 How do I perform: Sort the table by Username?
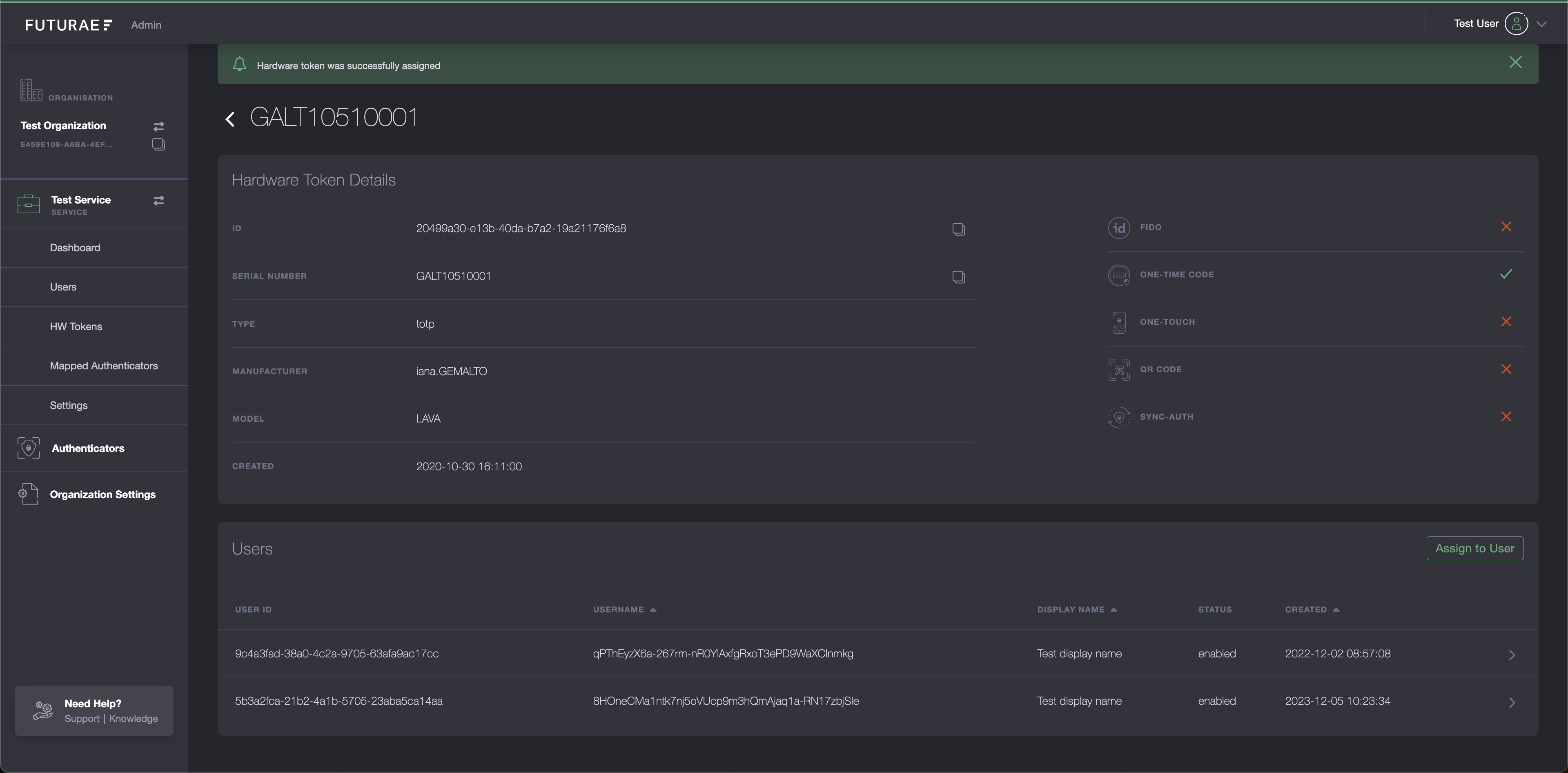[624, 610]
